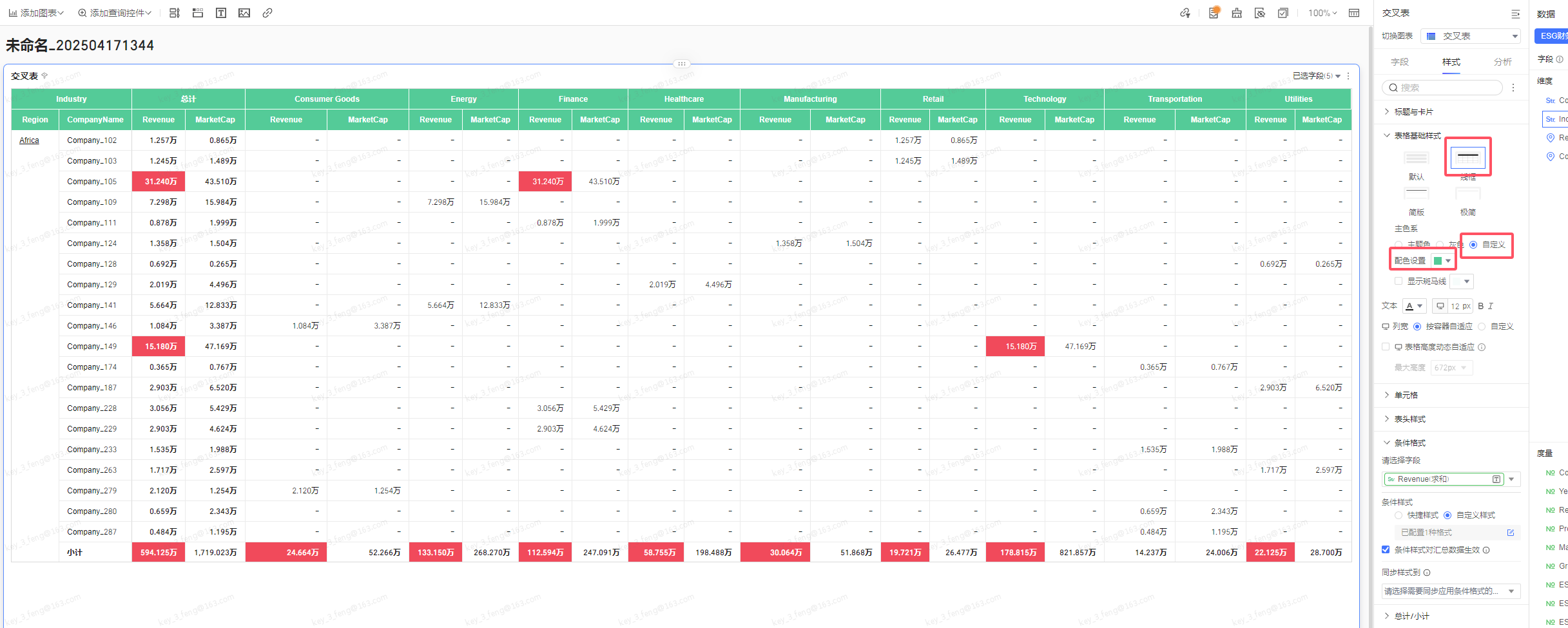Click the bold B text icon

[1480, 306]
